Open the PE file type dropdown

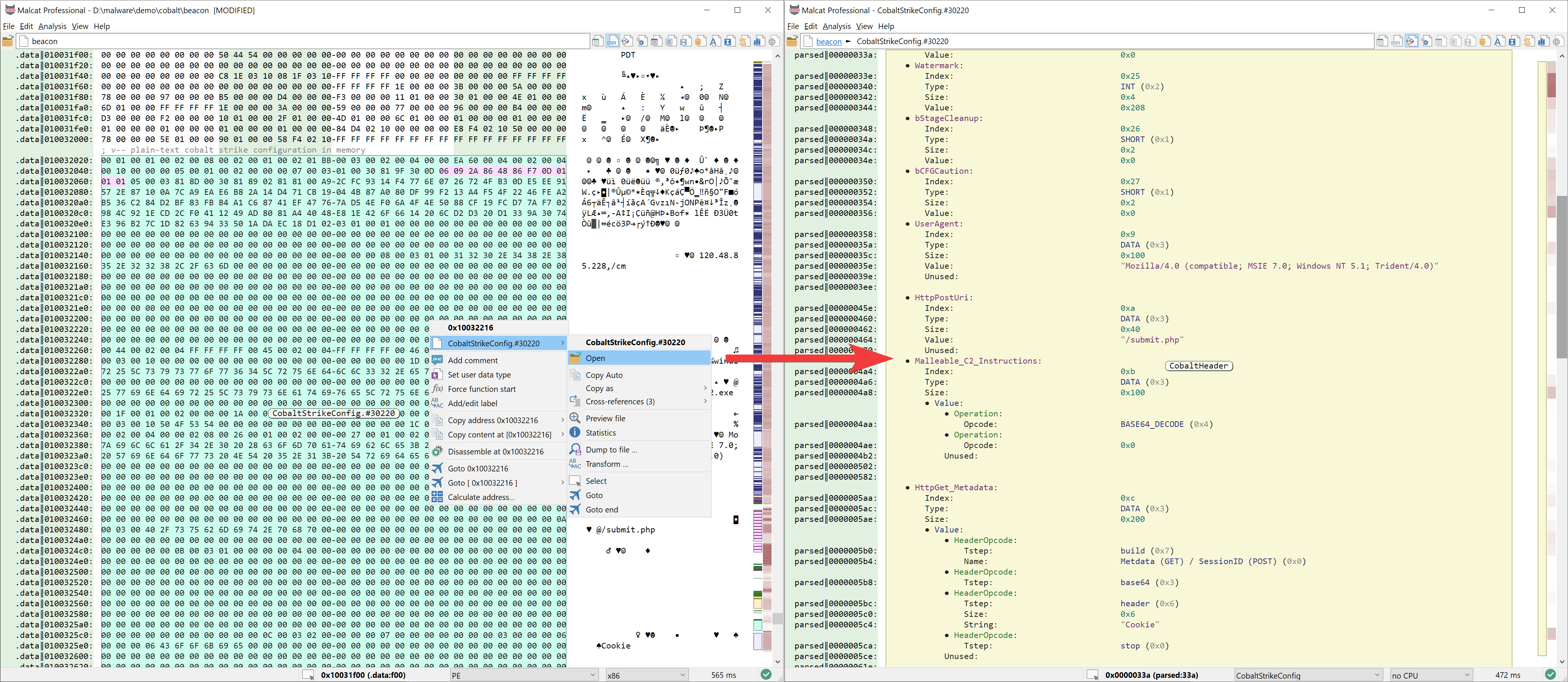pos(523,675)
